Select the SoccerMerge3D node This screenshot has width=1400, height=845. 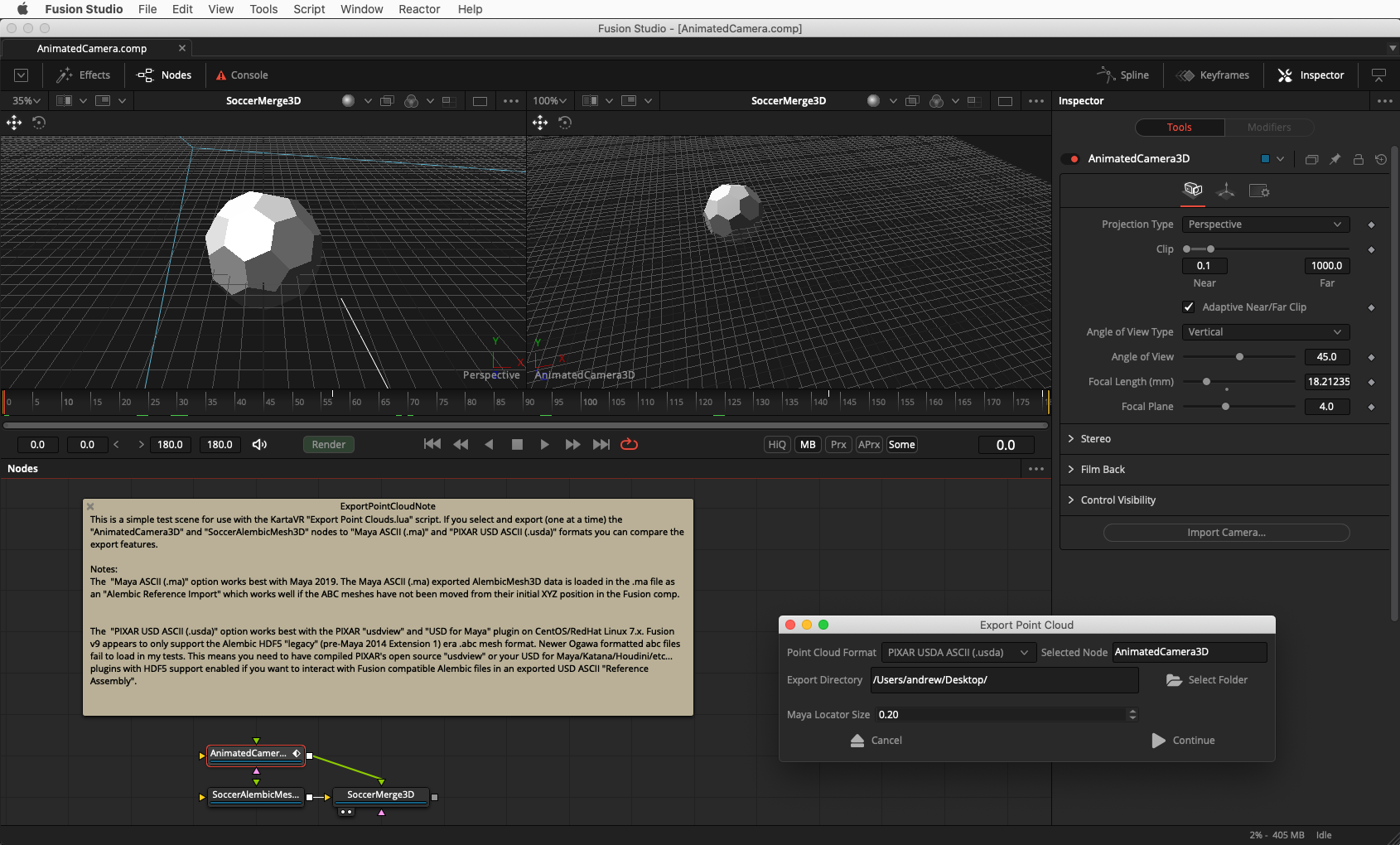381,795
